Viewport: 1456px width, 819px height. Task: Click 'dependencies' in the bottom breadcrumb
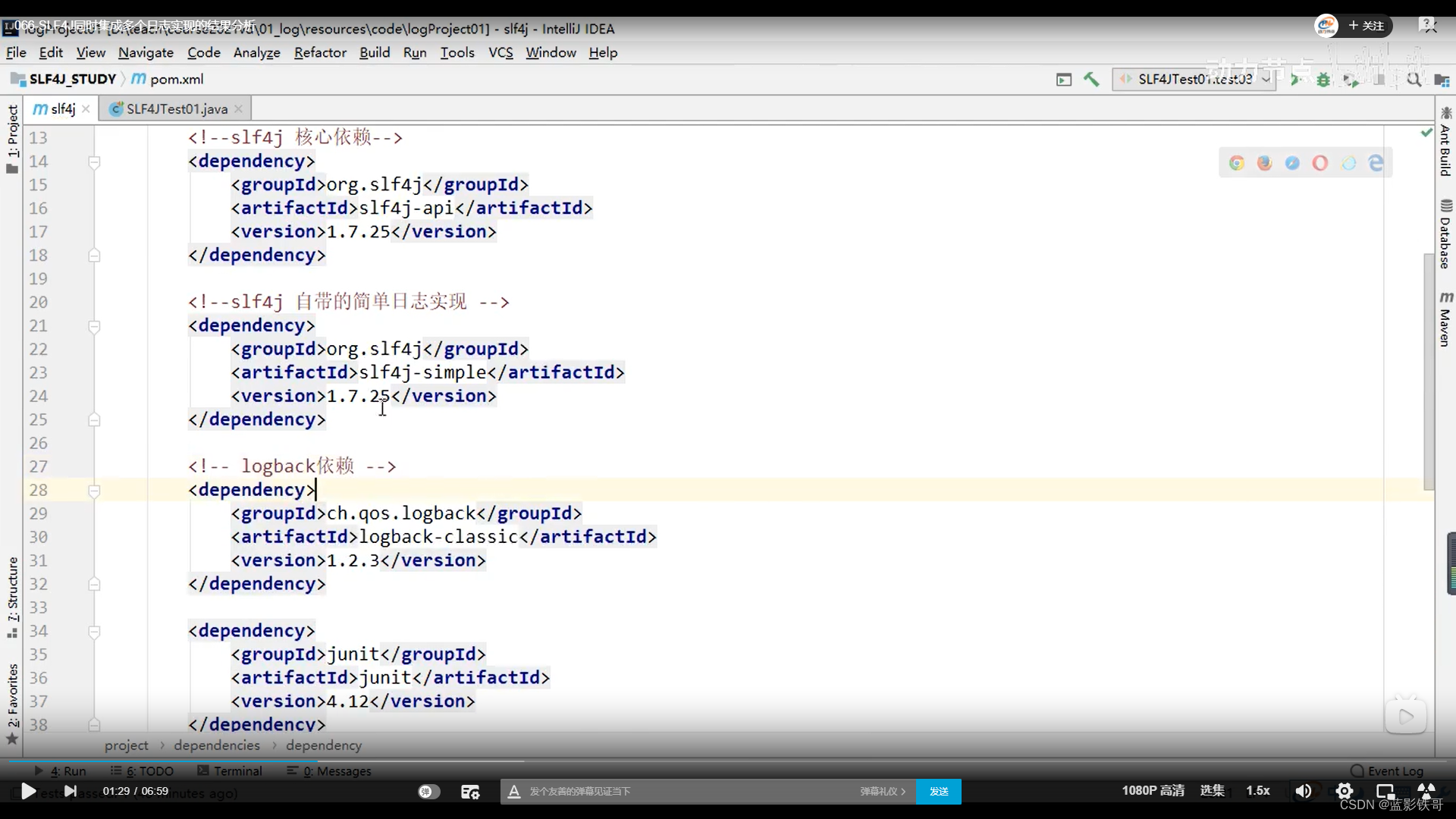(x=217, y=745)
